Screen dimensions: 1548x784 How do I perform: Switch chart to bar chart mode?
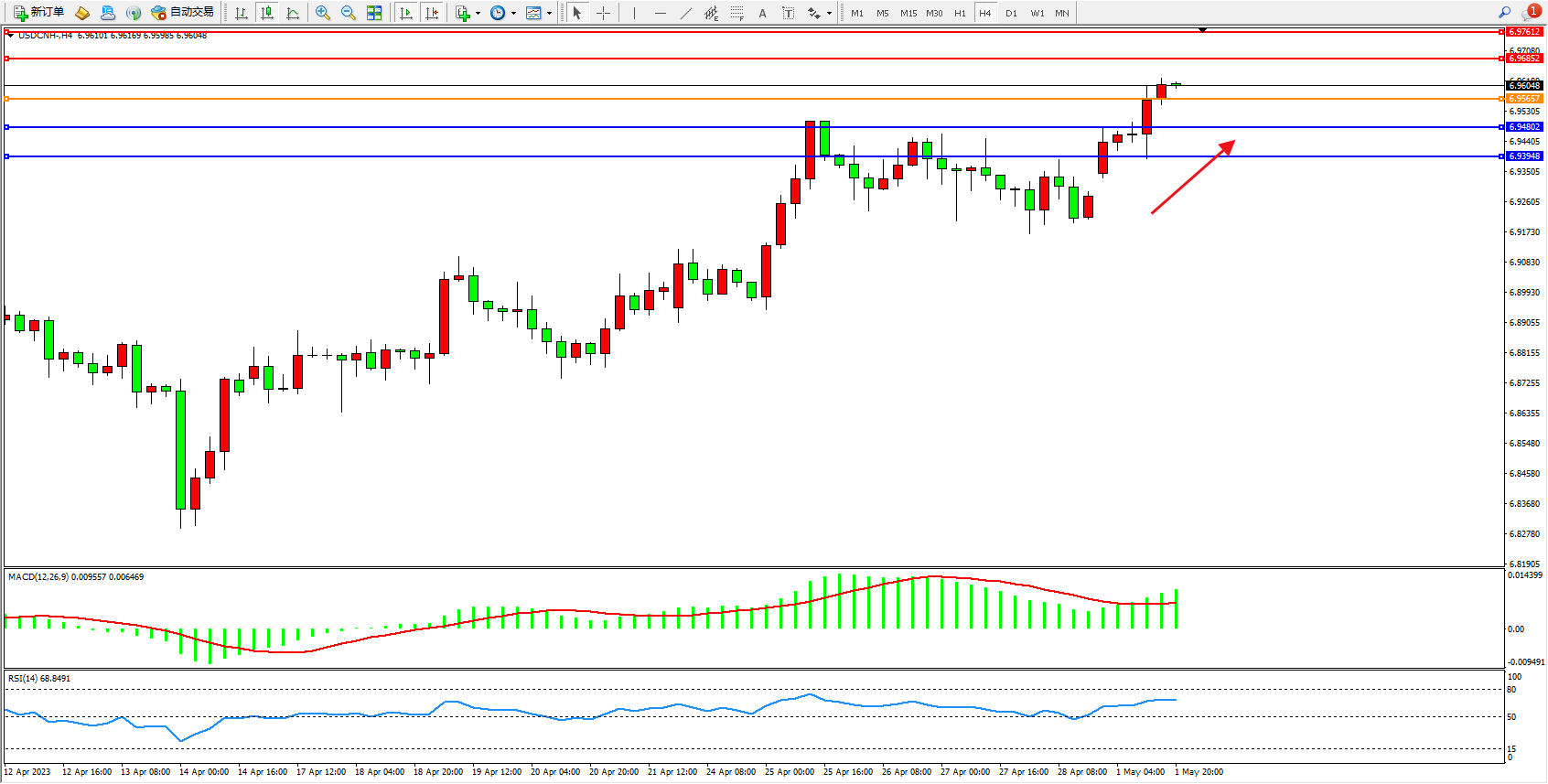(x=242, y=13)
